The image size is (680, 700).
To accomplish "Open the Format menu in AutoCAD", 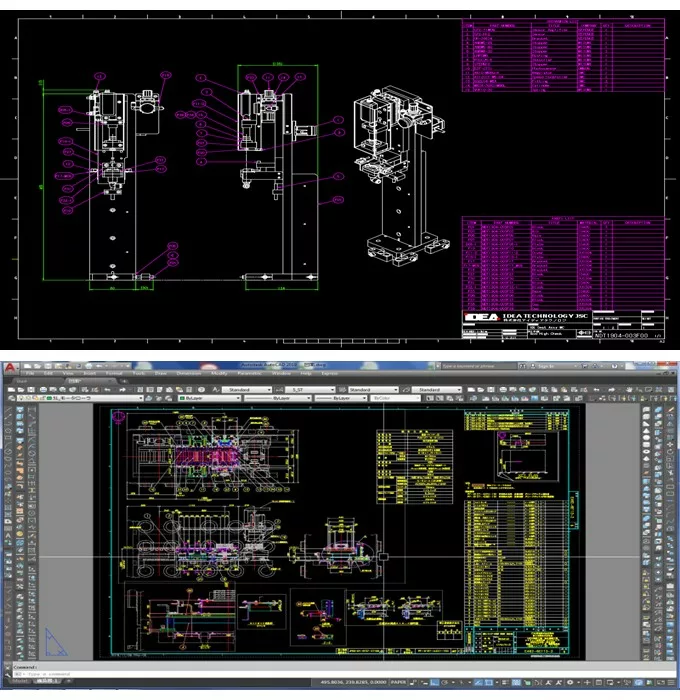I will [114, 373].
